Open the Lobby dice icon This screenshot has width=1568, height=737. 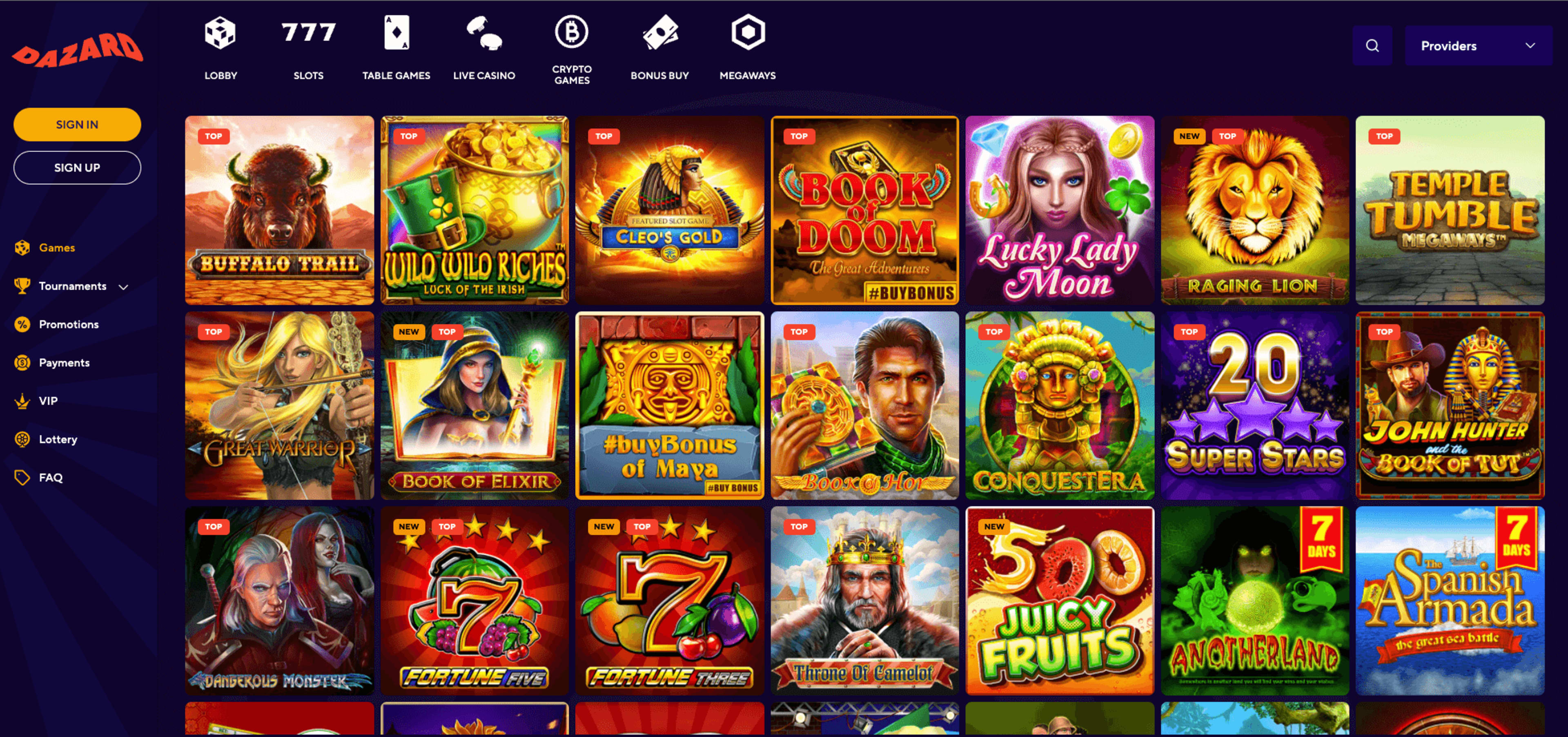220,33
